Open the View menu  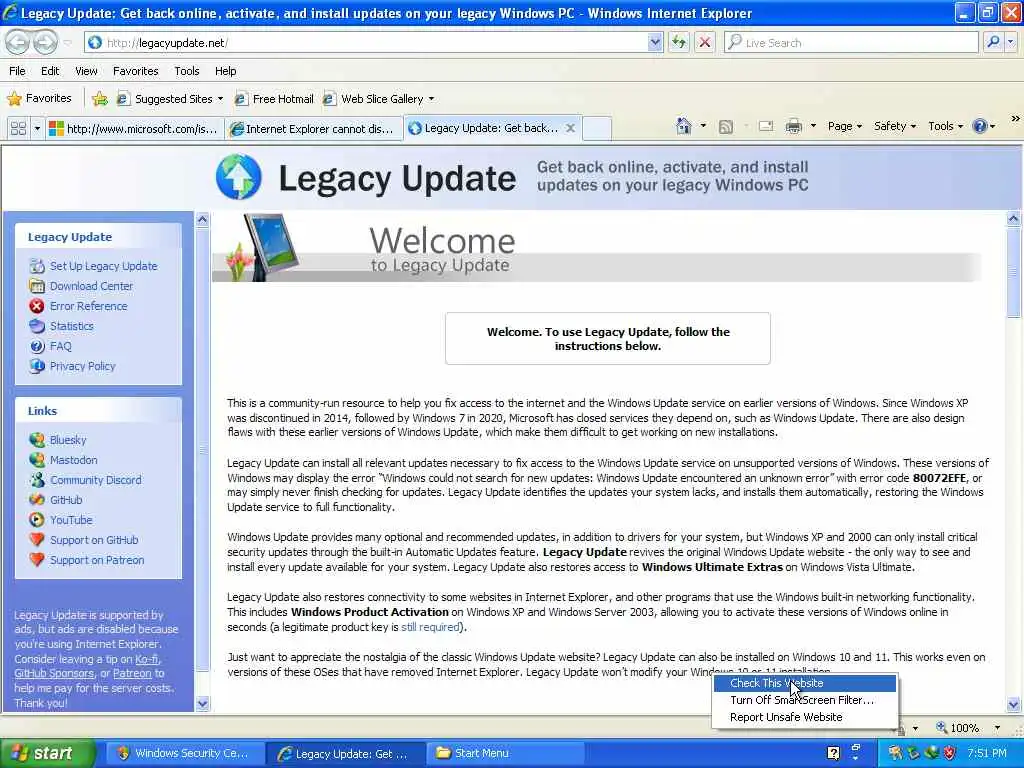pyautogui.click(x=86, y=71)
